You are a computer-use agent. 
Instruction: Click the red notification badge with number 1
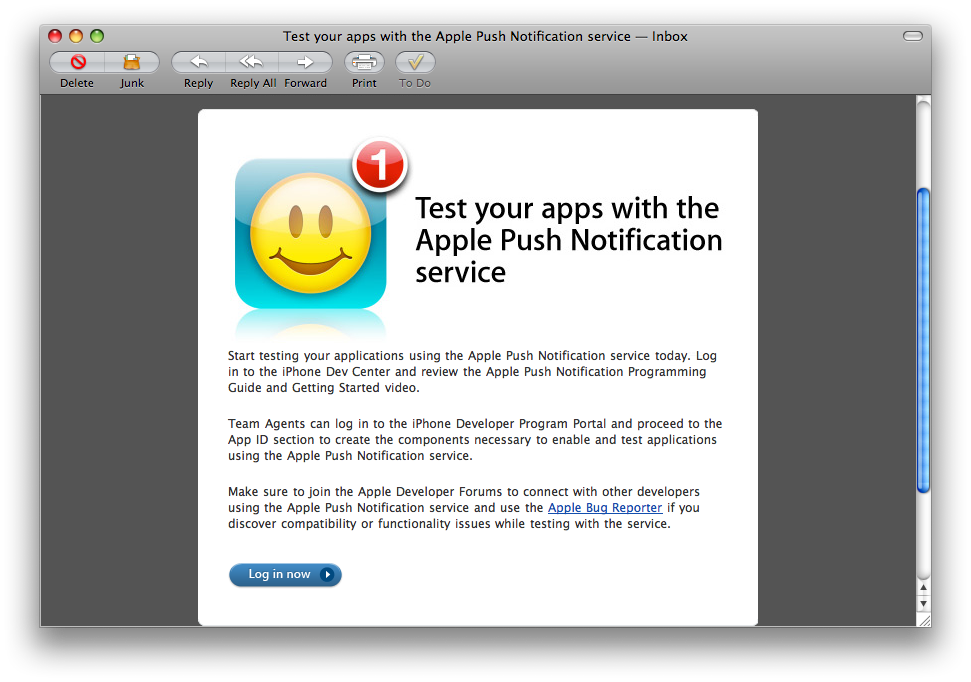click(x=380, y=165)
